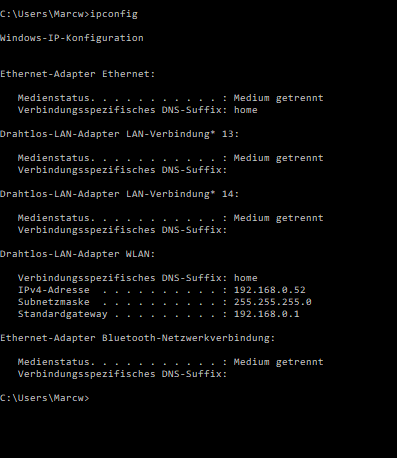This screenshot has height=458, width=397.
Task: Click the Subnetzmaske label
Action: (54, 302)
